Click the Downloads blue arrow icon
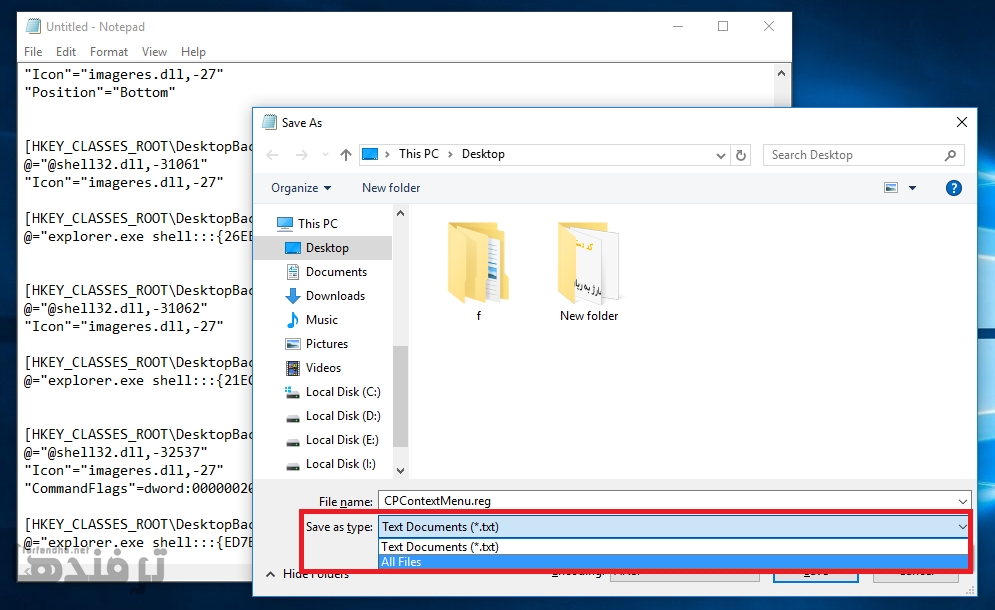This screenshot has width=995, height=610. 293,296
